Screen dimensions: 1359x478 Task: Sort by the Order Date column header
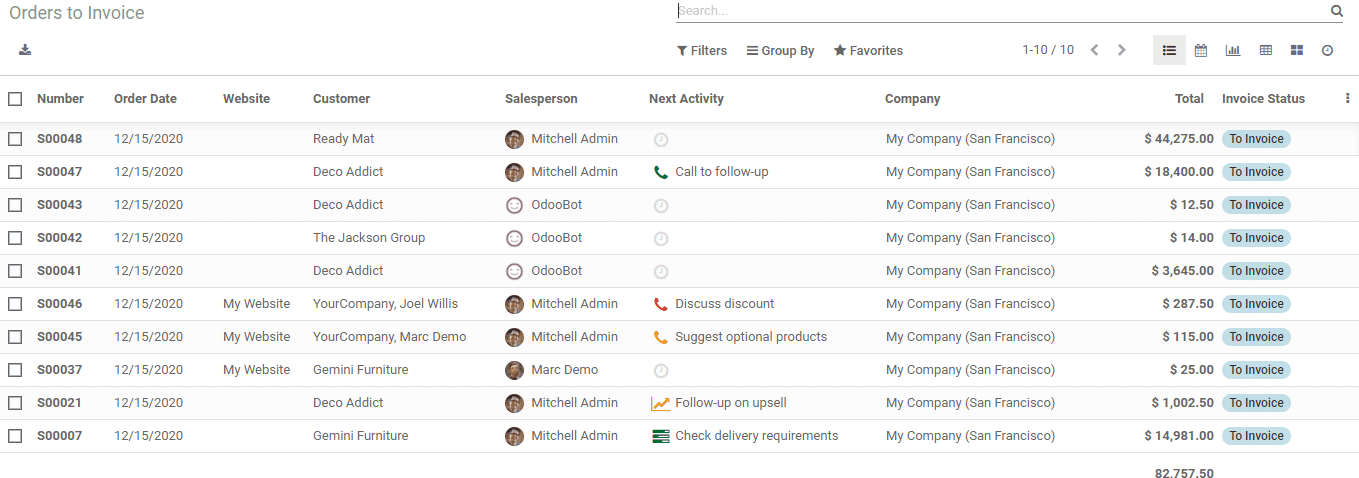pyautogui.click(x=145, y=99)
